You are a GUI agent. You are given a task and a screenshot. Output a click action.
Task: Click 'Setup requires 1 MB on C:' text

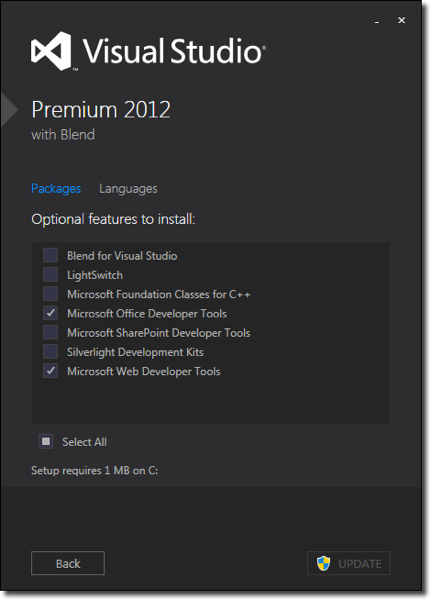[x=95, y=470]
